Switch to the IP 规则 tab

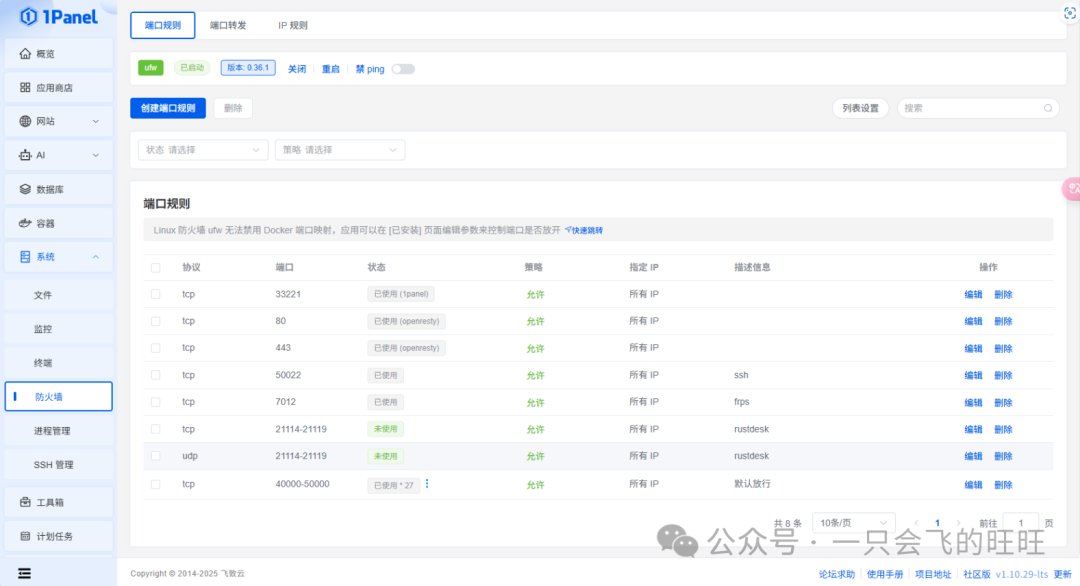292,25
